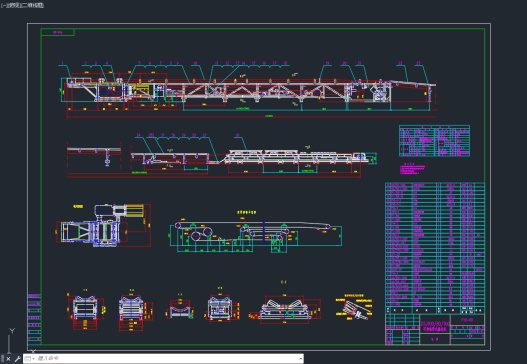Select the magenta title block text
The height and width of the screenshot is (364, 527).
coord(435,326)
